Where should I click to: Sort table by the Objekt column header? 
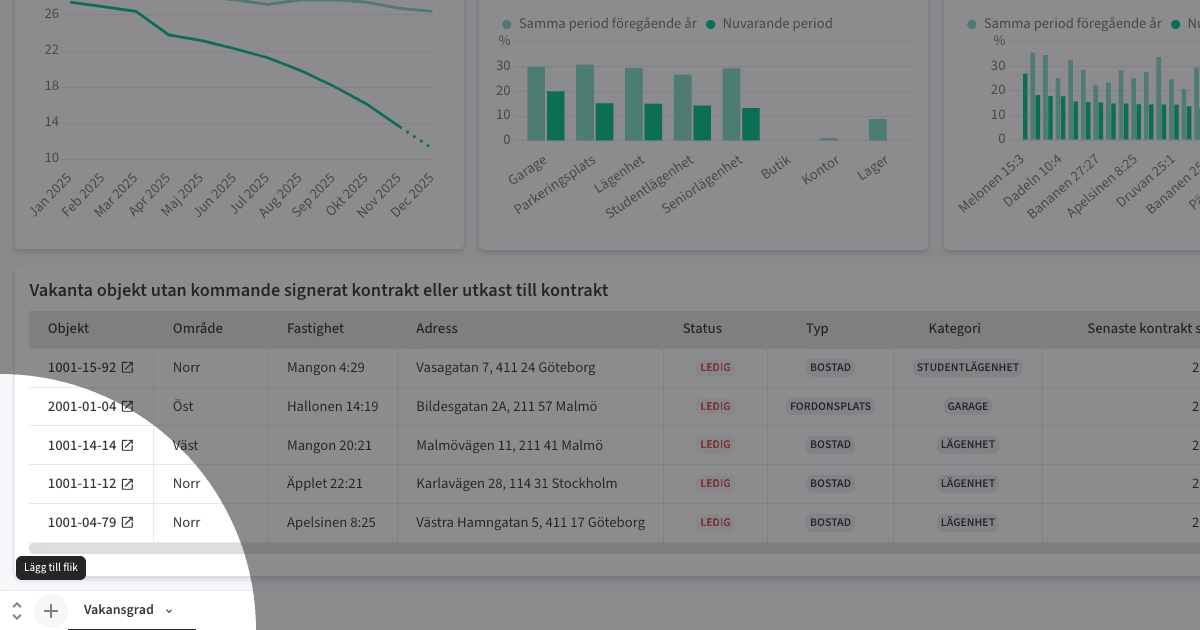pyautogui.click(x=69, y=328)
